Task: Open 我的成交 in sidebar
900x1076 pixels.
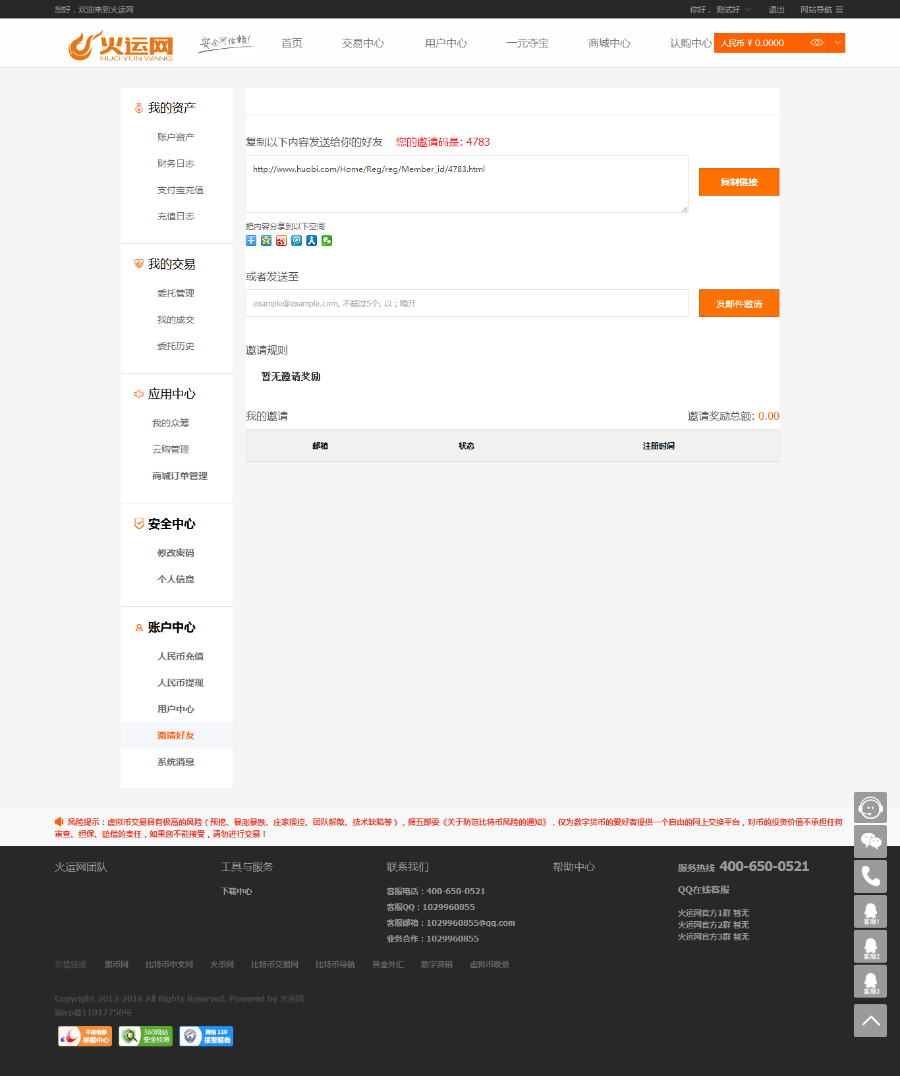Action: point(176,320)
